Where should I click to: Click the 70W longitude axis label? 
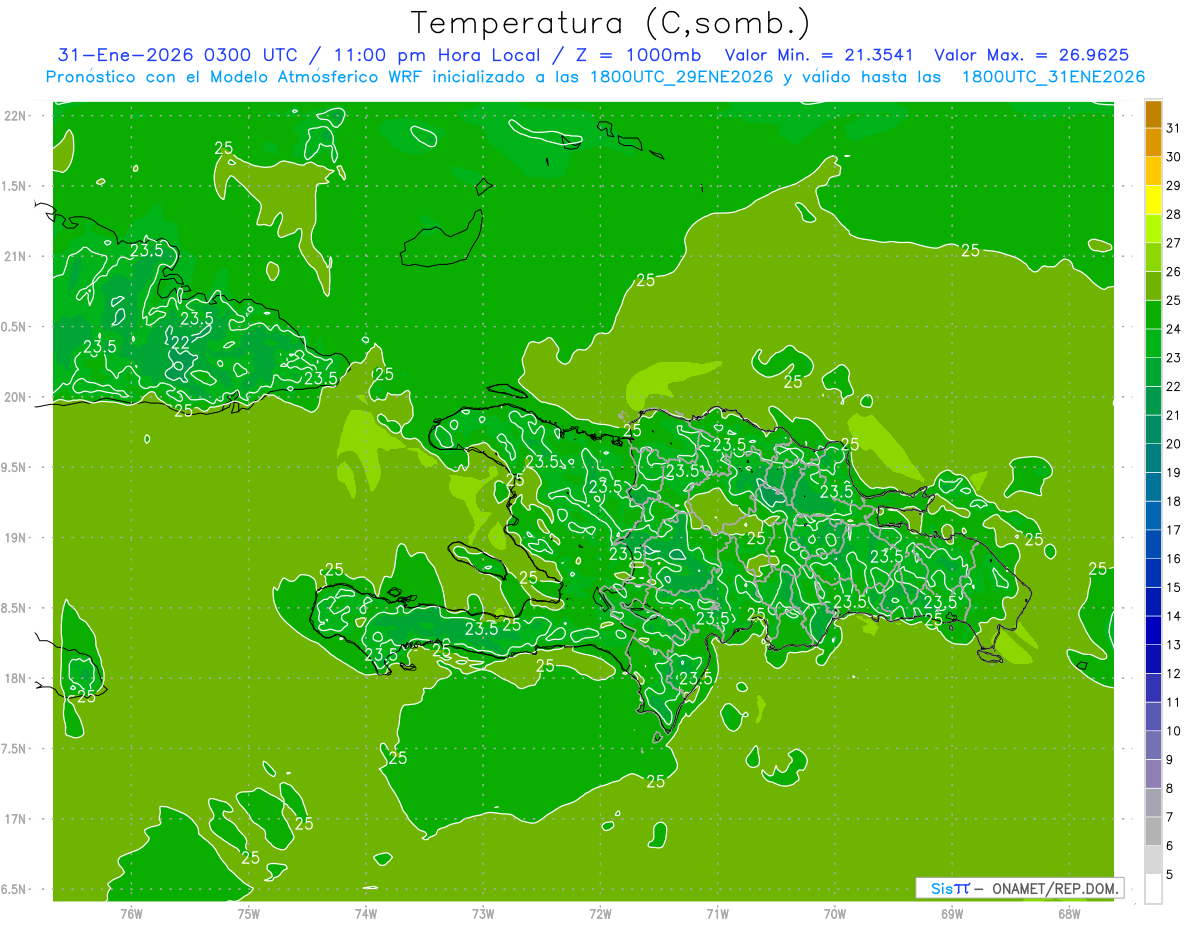835,913
